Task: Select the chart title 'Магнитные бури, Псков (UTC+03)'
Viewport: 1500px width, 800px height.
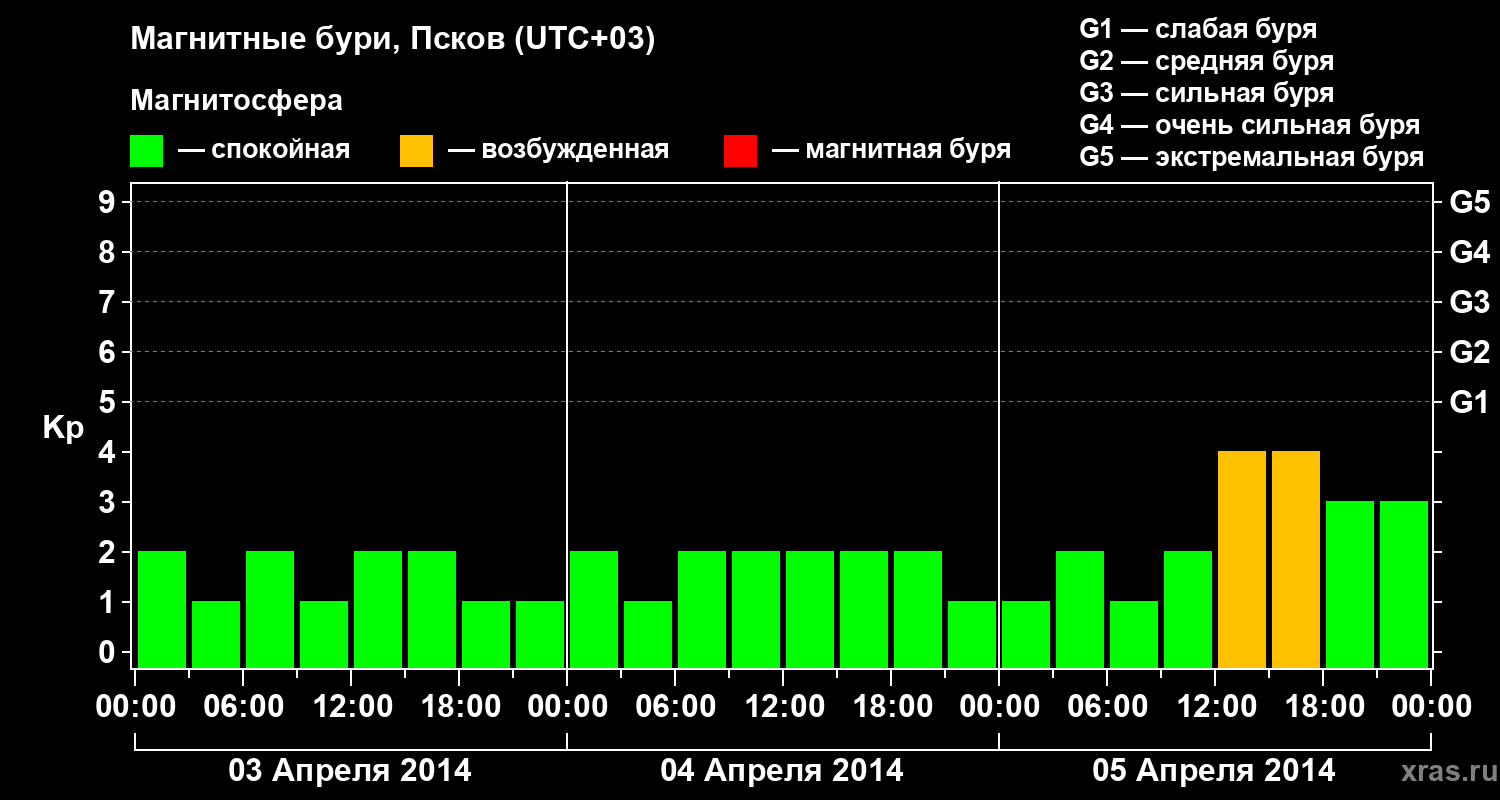Action: tap(392, 40)
